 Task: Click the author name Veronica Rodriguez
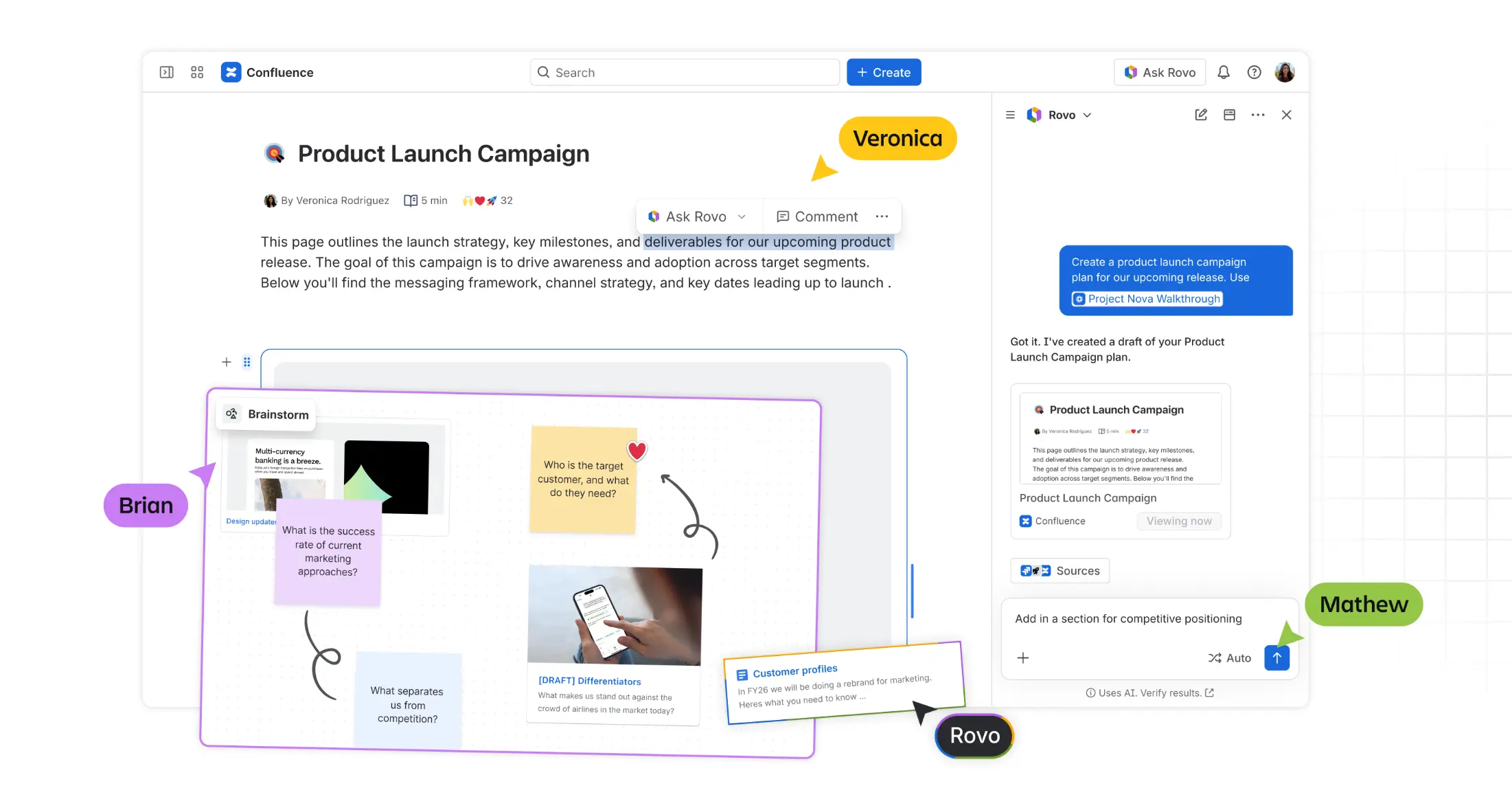point(342,201)
